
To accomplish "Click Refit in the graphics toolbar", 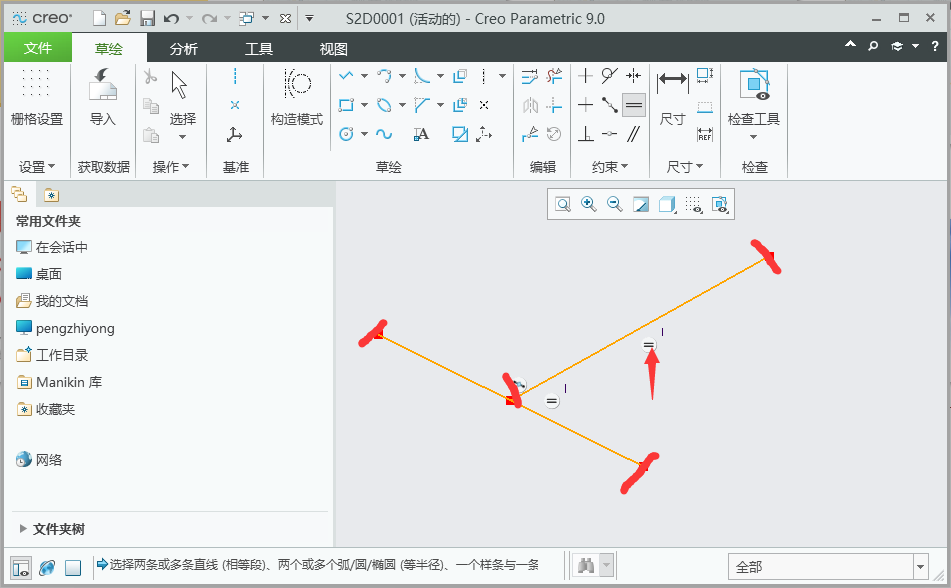I will [563, 204].
